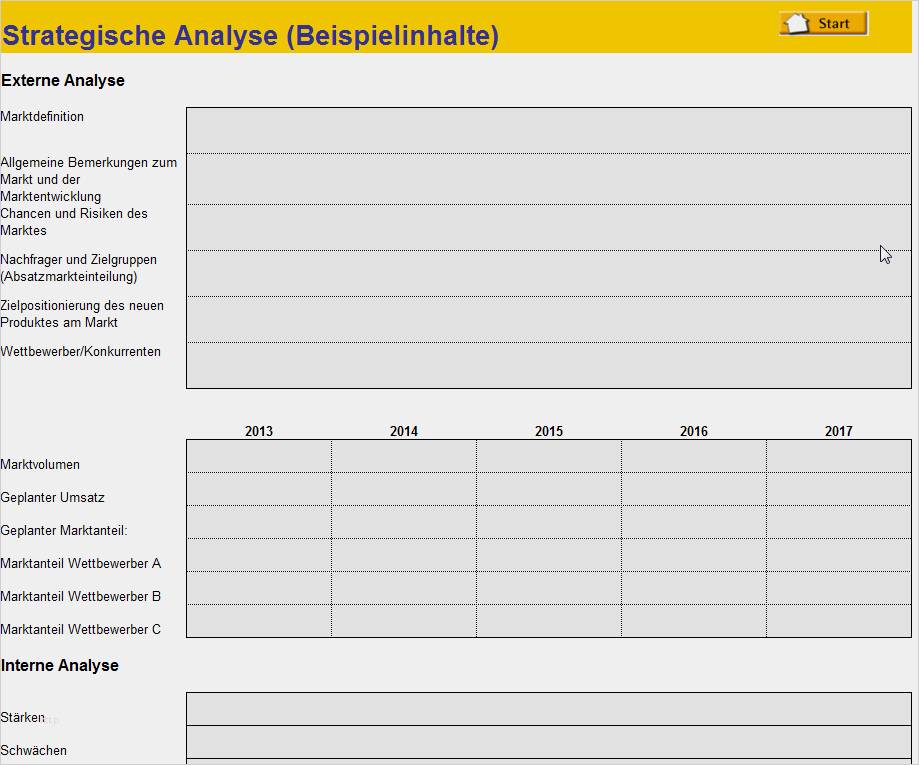Select Marktvolumen cell for 2015

[549, 457]
